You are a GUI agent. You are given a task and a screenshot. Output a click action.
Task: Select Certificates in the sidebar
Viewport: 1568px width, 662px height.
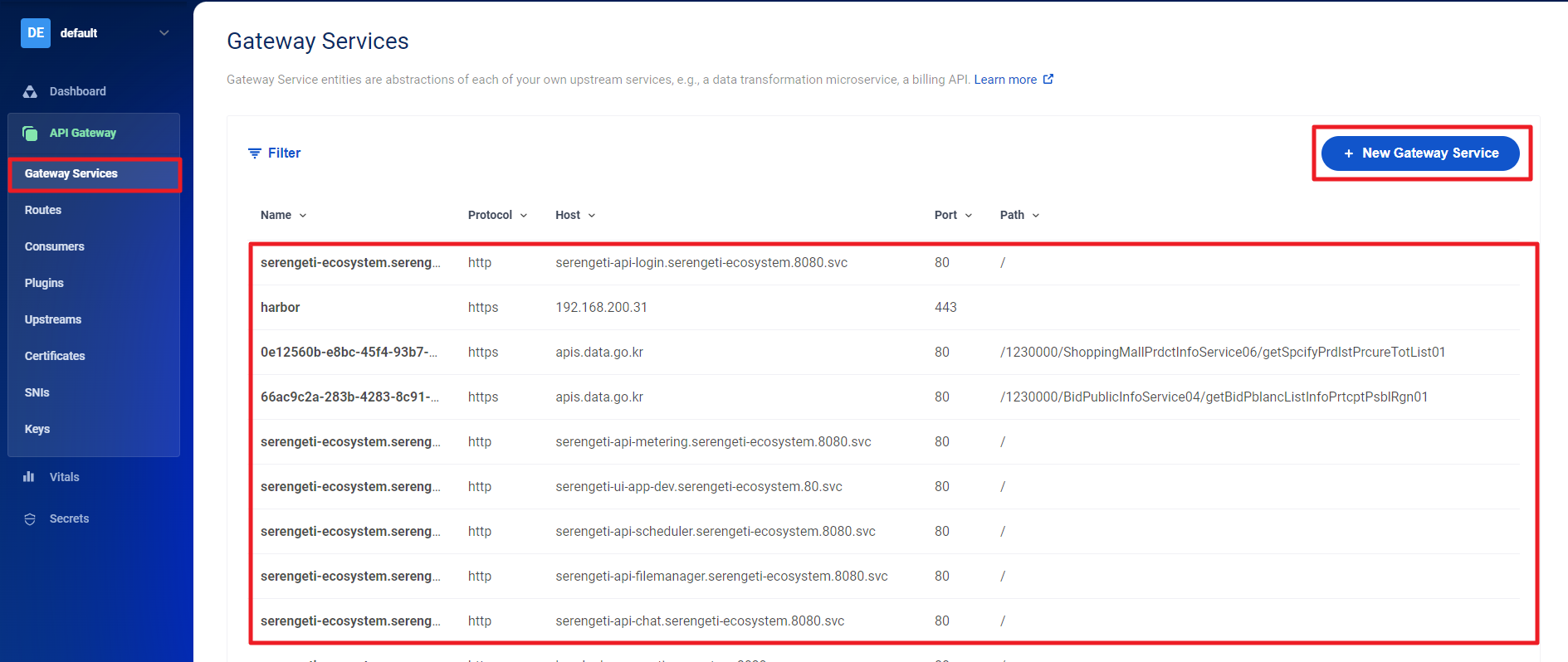pyautogui.click(x=55, y=356)
